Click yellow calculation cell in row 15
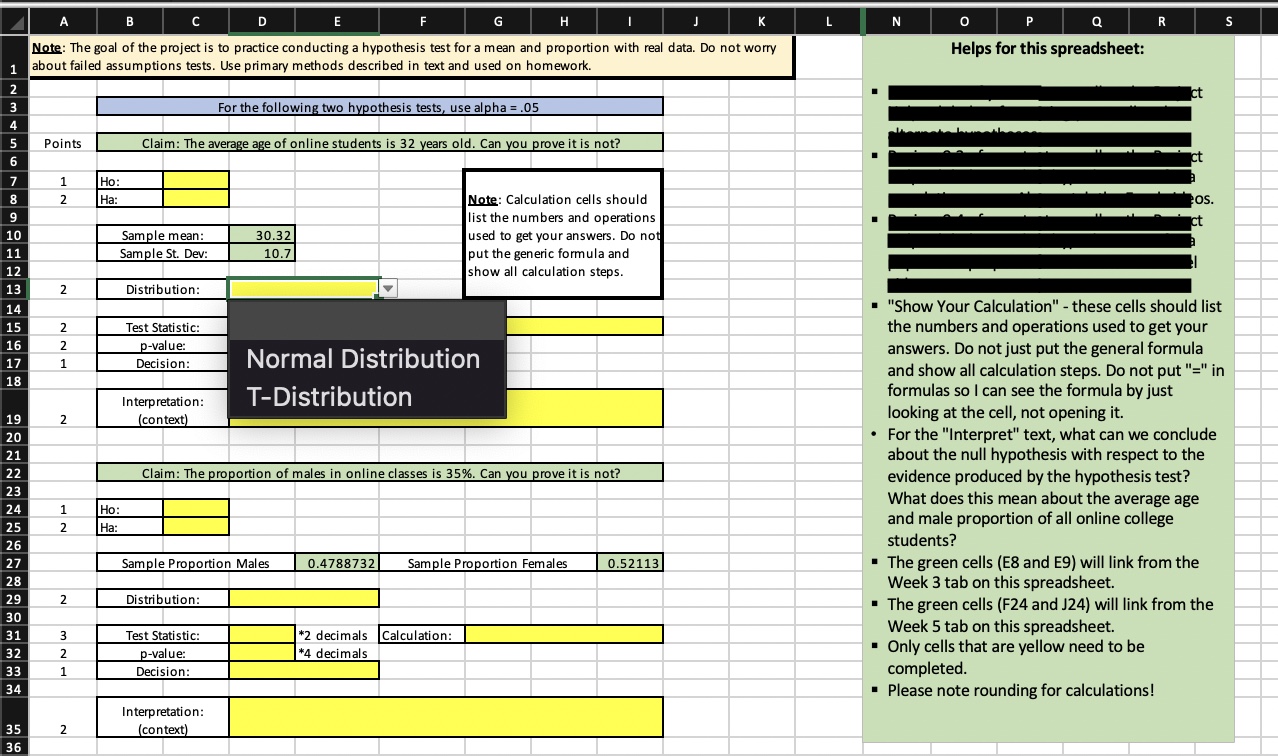Viewport: 1278px width, 756px height. [x=584, y=326]
